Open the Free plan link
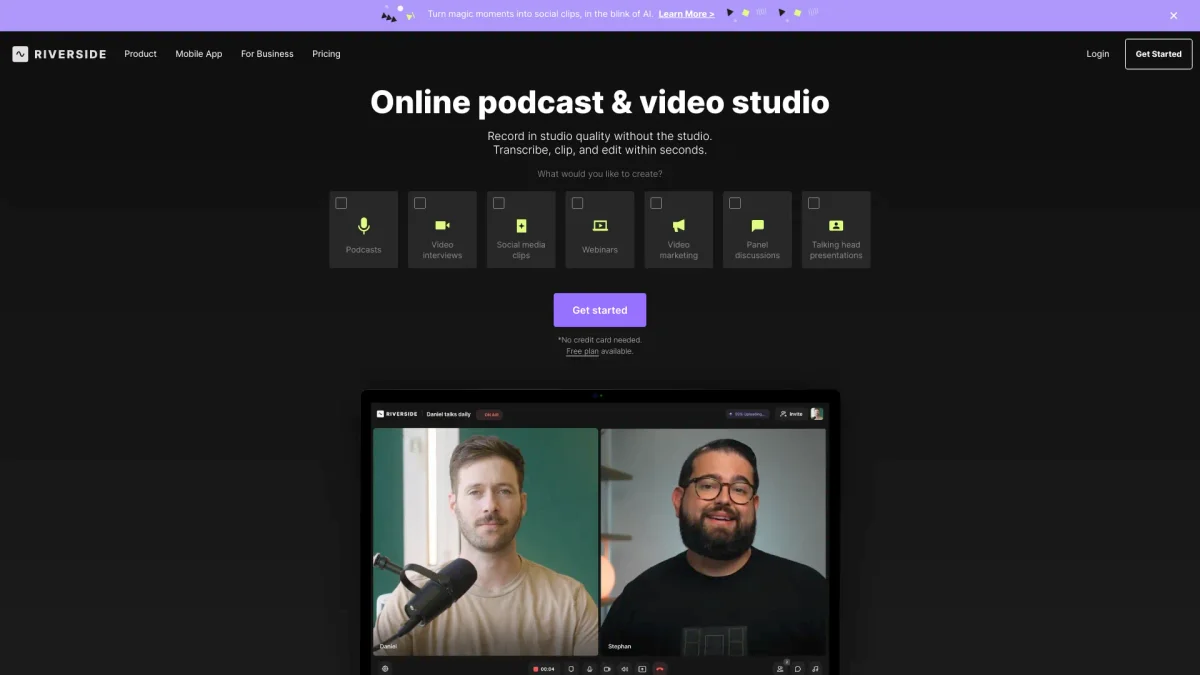Image resolution: width=1200 pixels, height=675 pixels. [x=582, y=351]
